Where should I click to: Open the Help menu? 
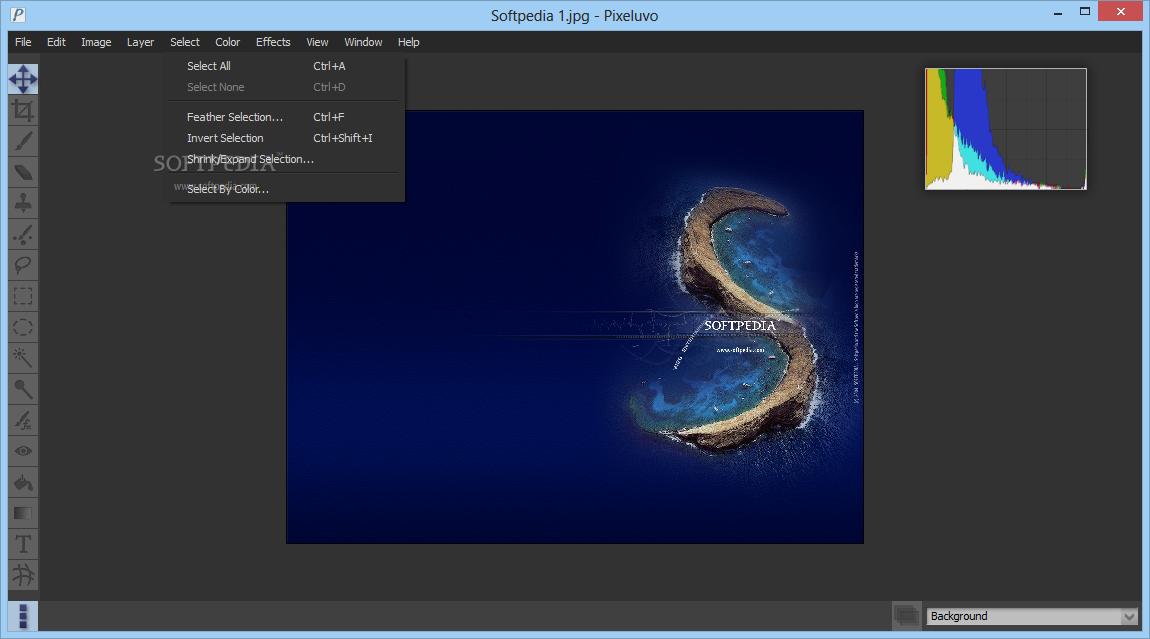tap(409, 42)
